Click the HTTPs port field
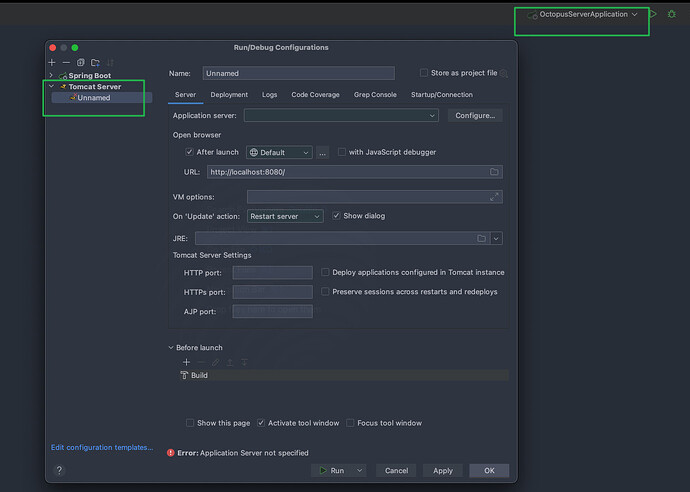Viewport: 690px width, 492px height. point(272,292)
